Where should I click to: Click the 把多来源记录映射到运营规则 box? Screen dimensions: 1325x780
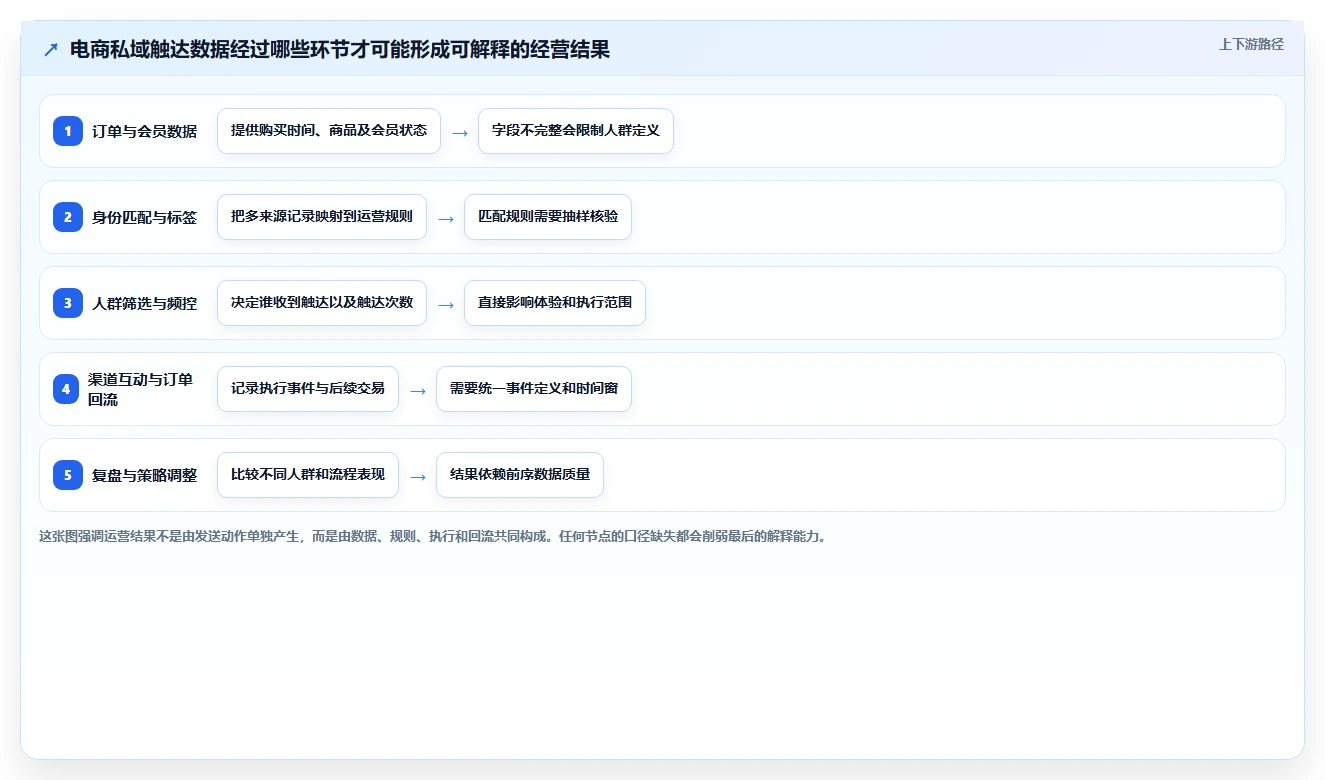point(322,217)
